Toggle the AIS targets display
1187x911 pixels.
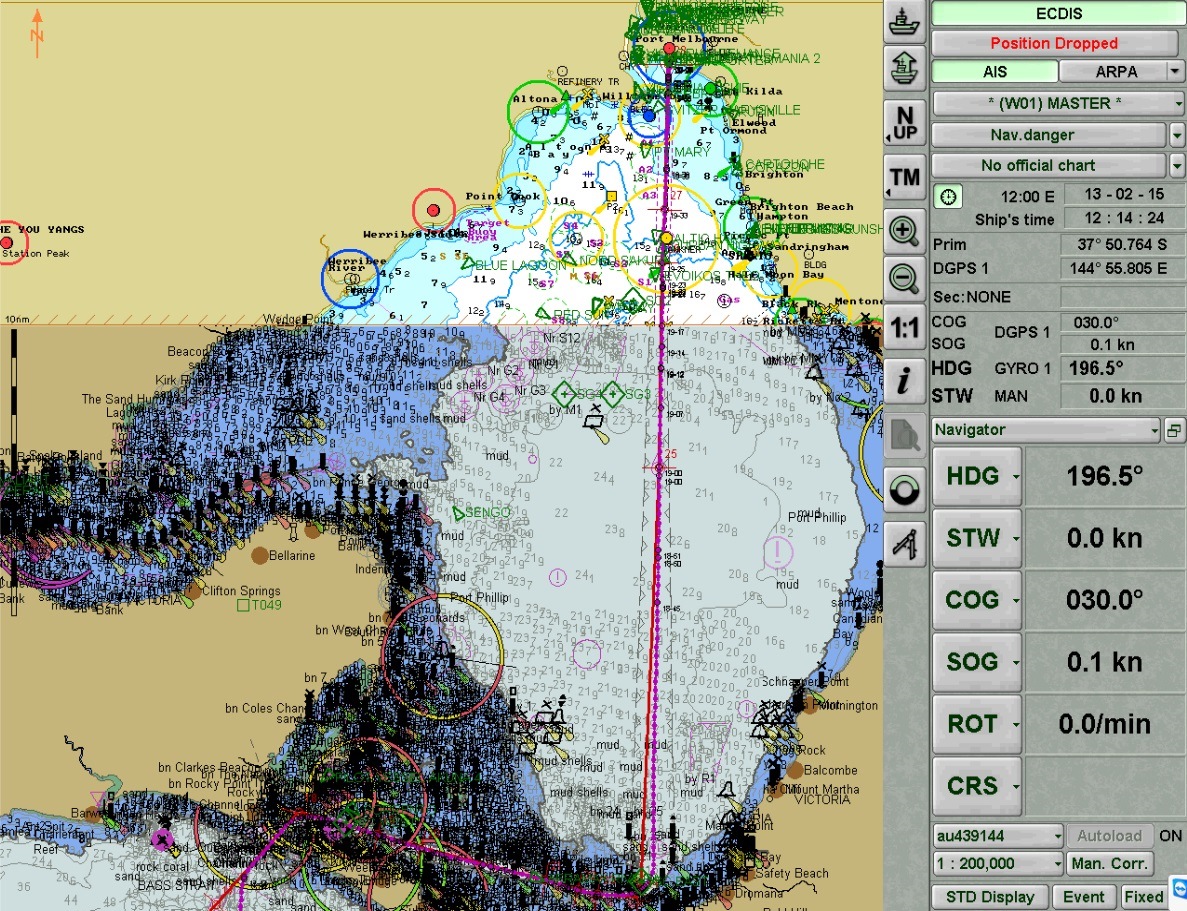click(994, 72)
